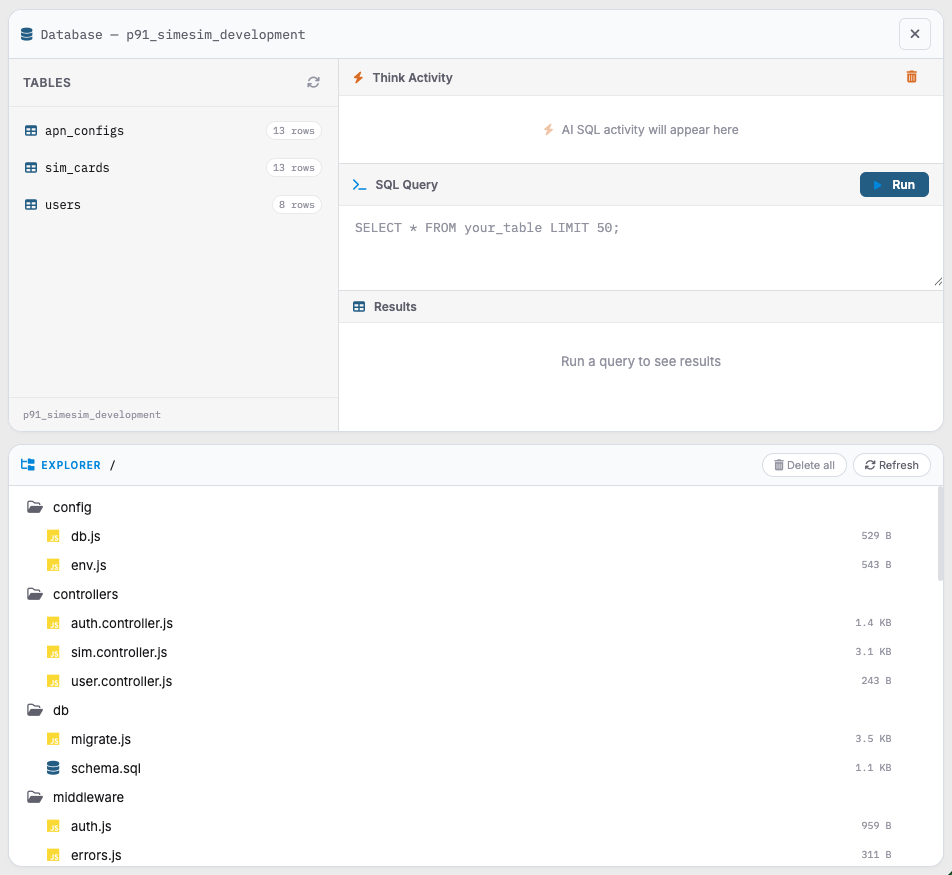The width and height of the screenshot is (952, 875).
Task: Click the JS icon beside sim.controller.js
Action: pos(53,652)
